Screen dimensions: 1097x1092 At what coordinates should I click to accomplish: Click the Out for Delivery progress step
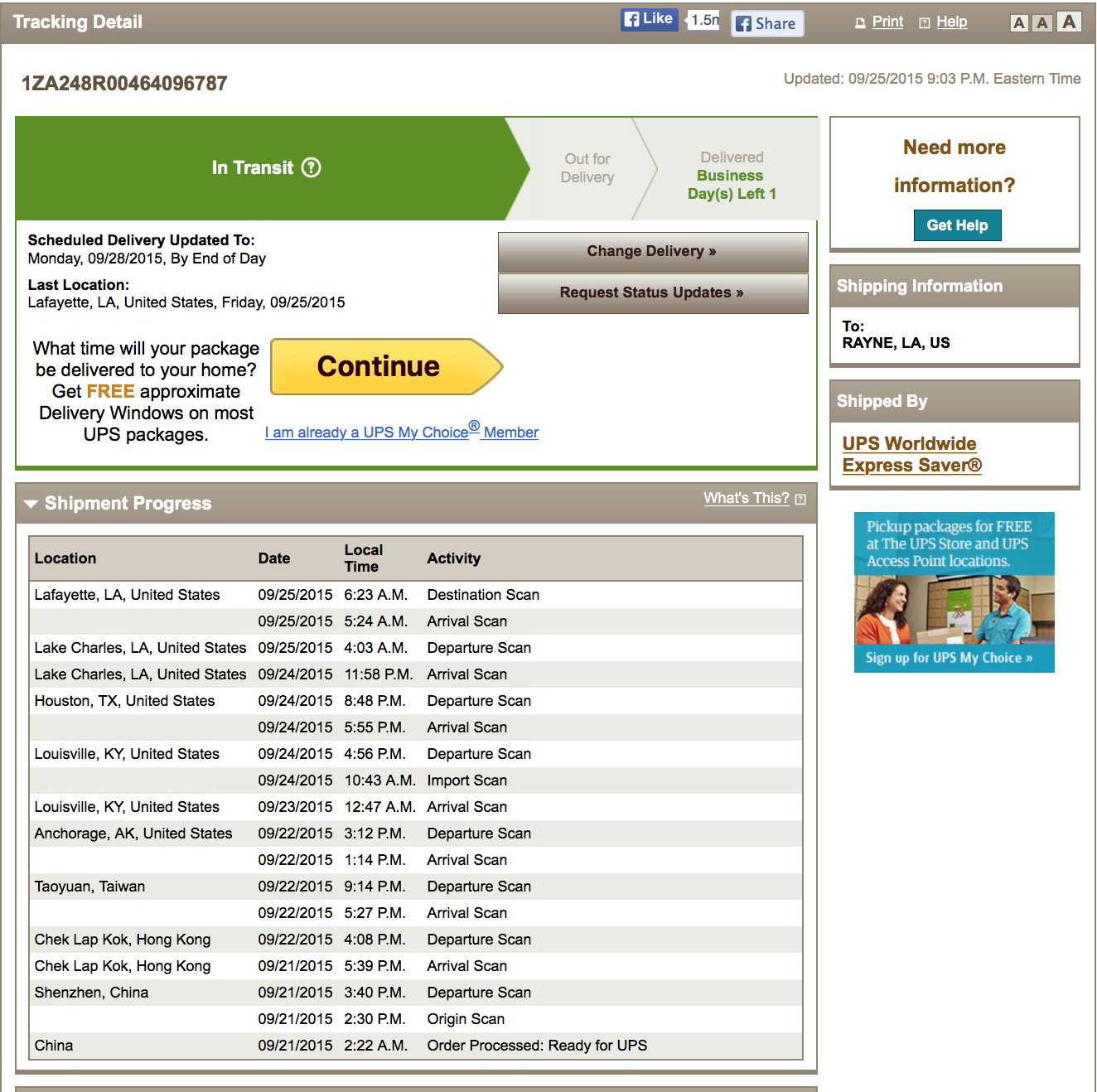(587, 168)
